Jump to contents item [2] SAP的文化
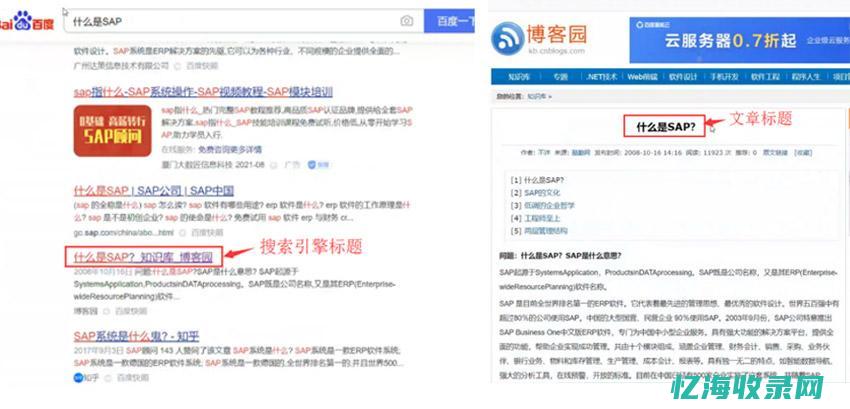The width and height of the screenshot is (850, 409). tap(538, 192)
